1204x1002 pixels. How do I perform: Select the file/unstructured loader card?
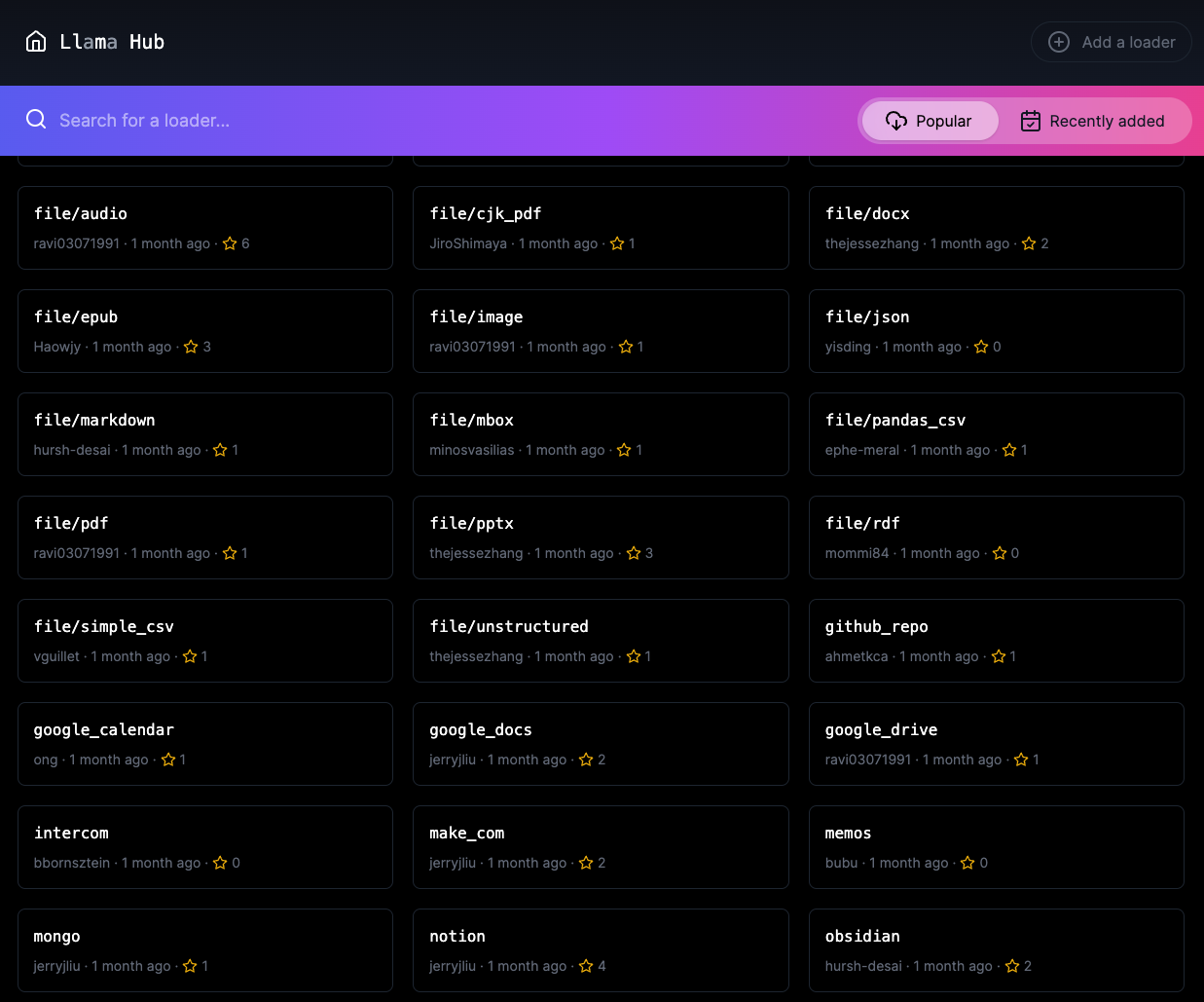click(x=601, y=640)
